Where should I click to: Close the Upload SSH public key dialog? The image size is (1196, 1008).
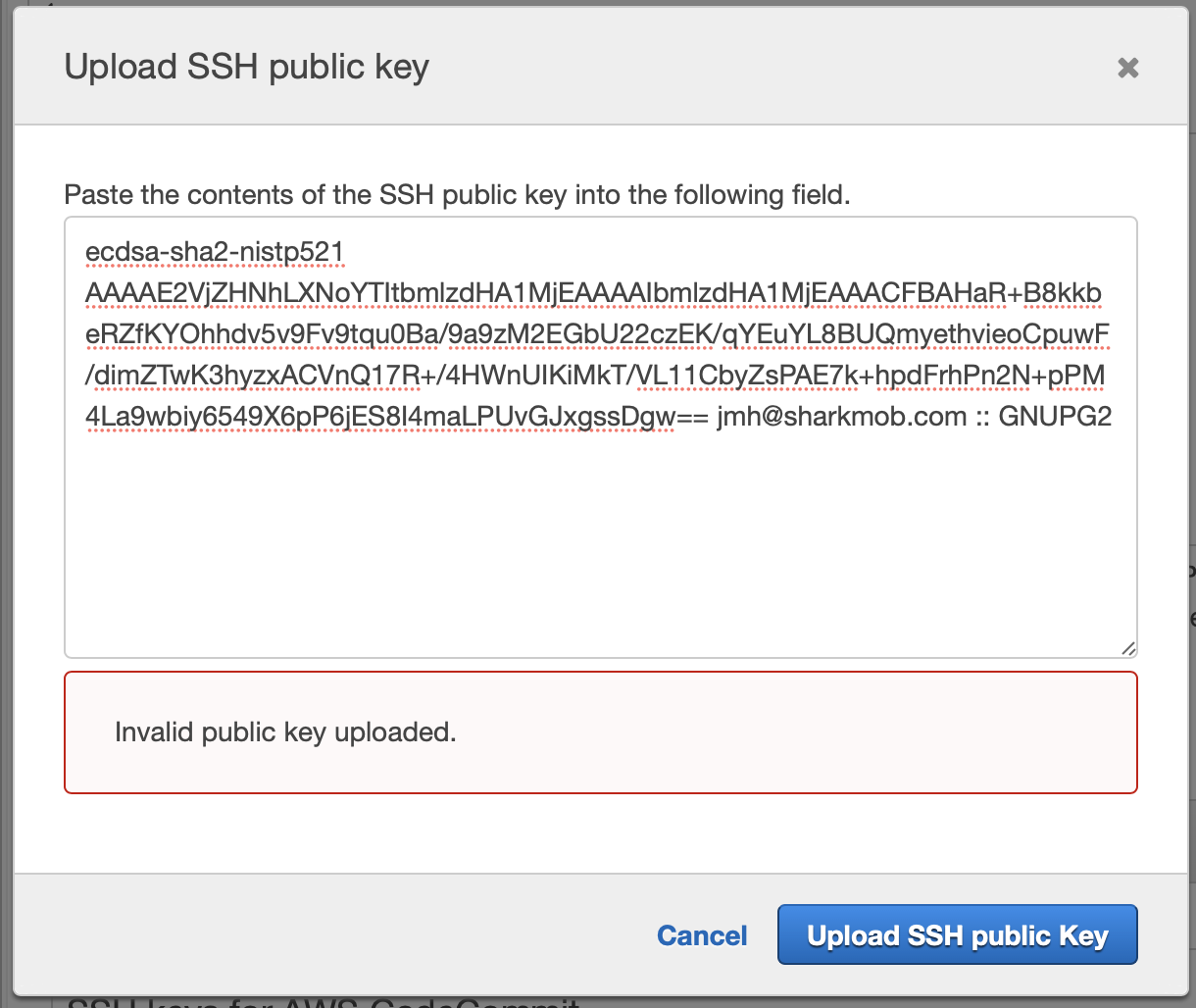(1127, 68)
